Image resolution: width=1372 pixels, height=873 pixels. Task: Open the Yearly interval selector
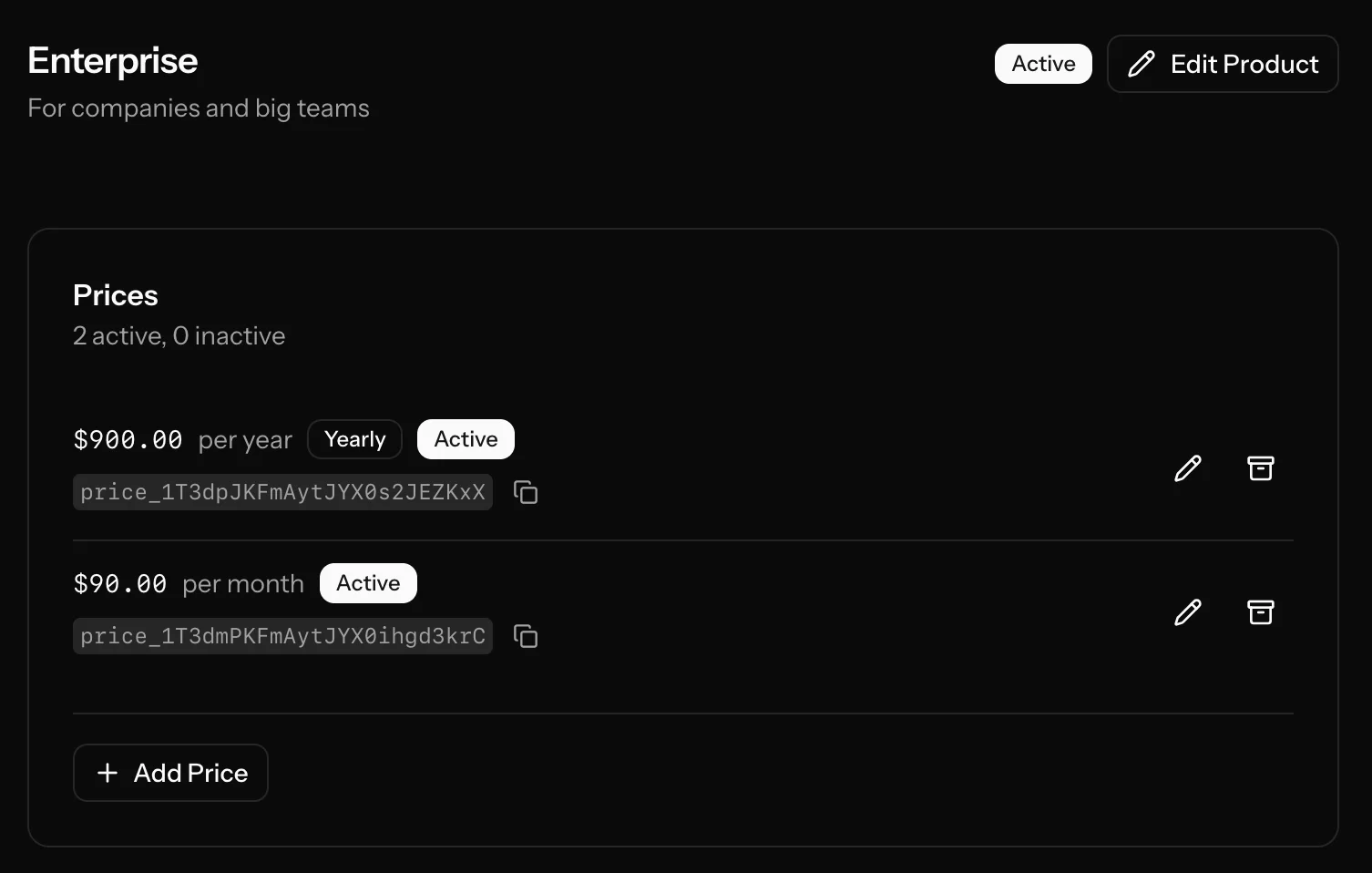coord(354,438)
